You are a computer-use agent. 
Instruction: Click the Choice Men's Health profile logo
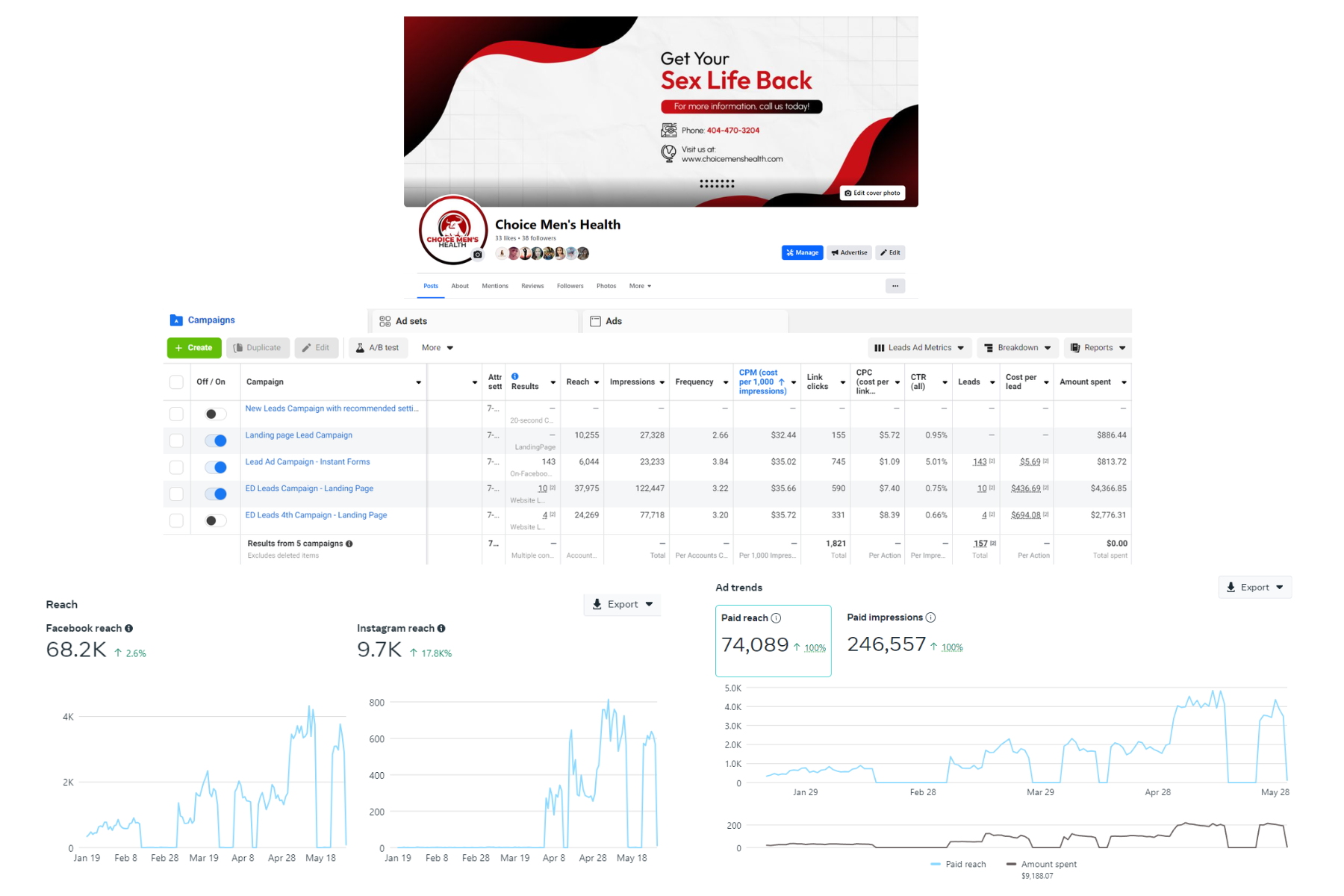coord(452,230)
